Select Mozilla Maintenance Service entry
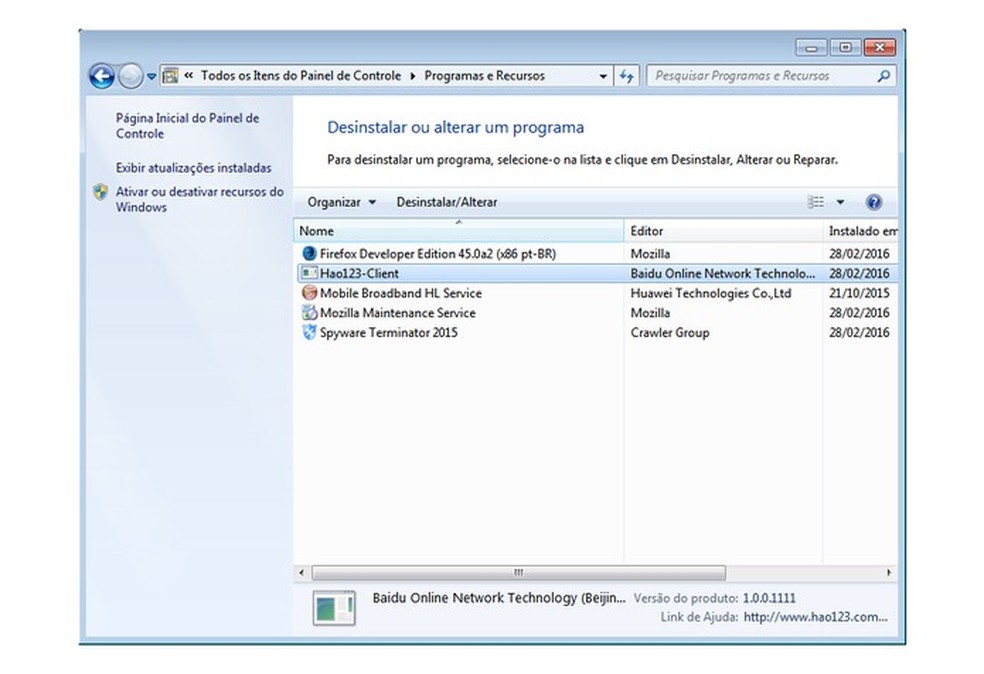The image size is (984, 674). [x=596, y=313]
